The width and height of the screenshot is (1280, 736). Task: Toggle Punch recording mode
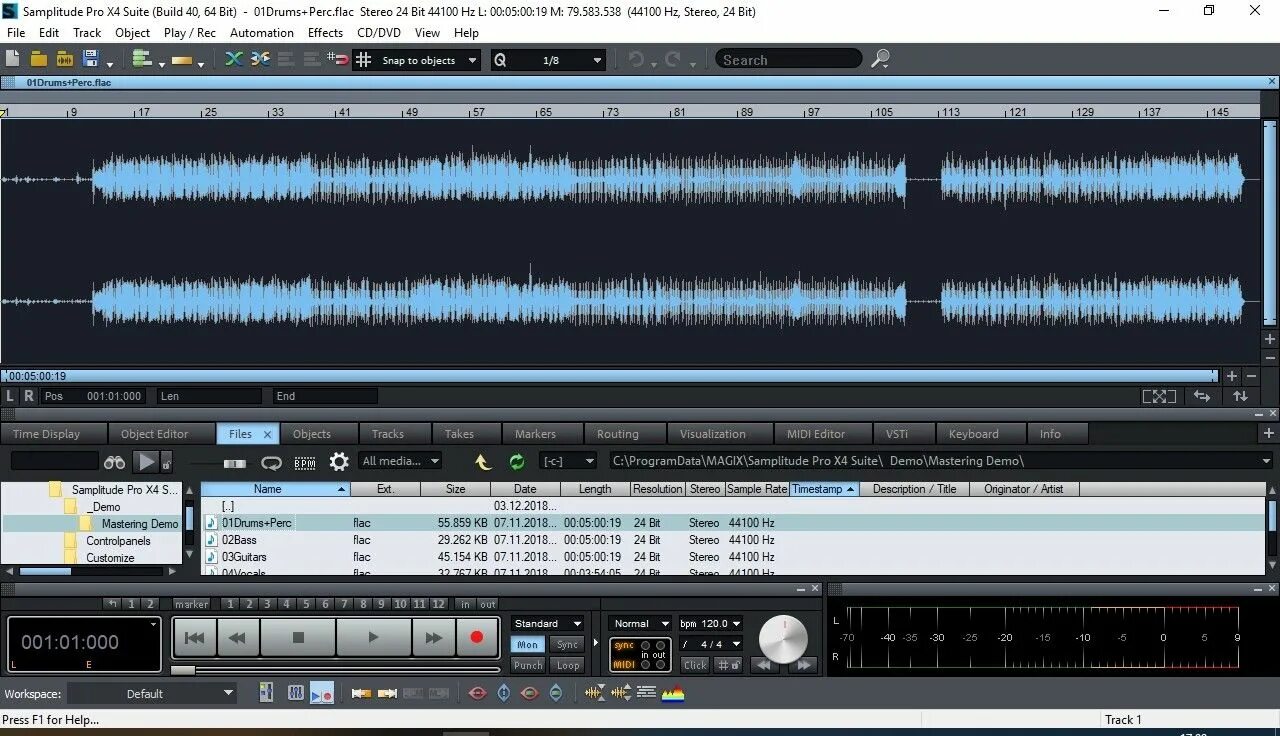(527, 664)
